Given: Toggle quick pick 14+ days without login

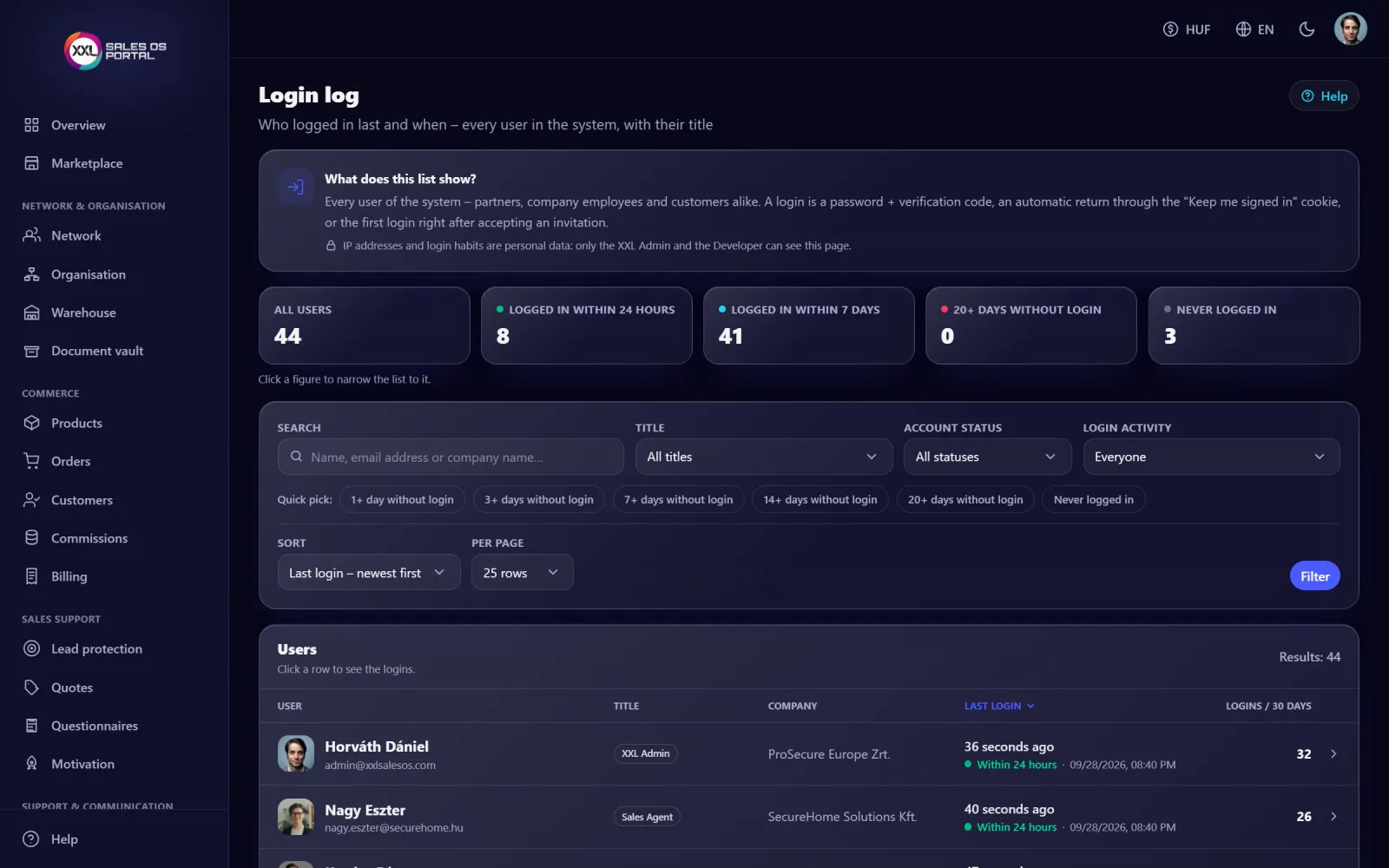Looking at the screenshot, I should coord(820,500).
